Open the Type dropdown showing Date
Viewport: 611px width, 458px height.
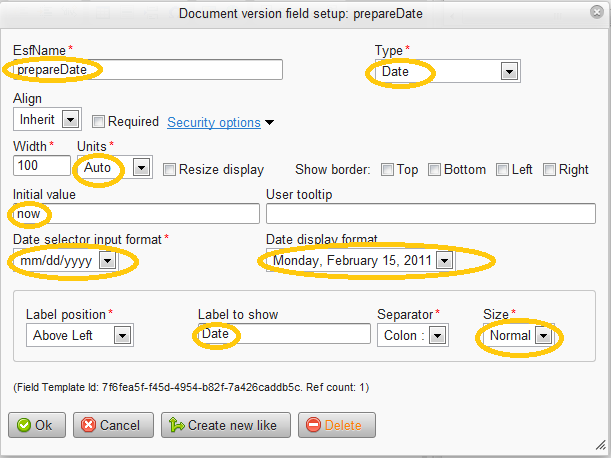pyautogui.click(x=448, y=71)
